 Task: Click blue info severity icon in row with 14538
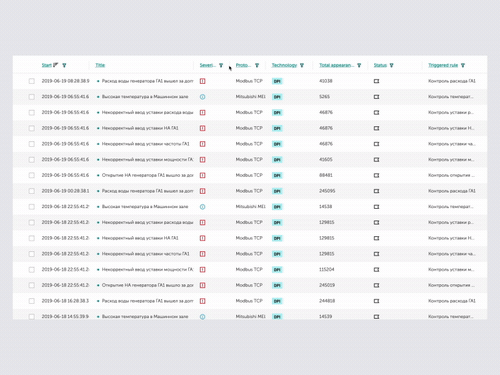point(202,207)
